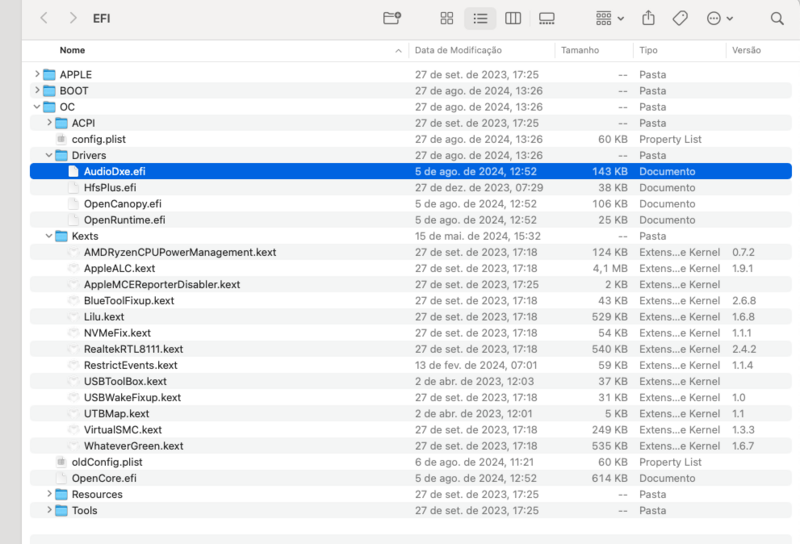Screen dimensions: 800x544
Task: Open the more actions ellipsis menu
Action: [x=719, y=18]
